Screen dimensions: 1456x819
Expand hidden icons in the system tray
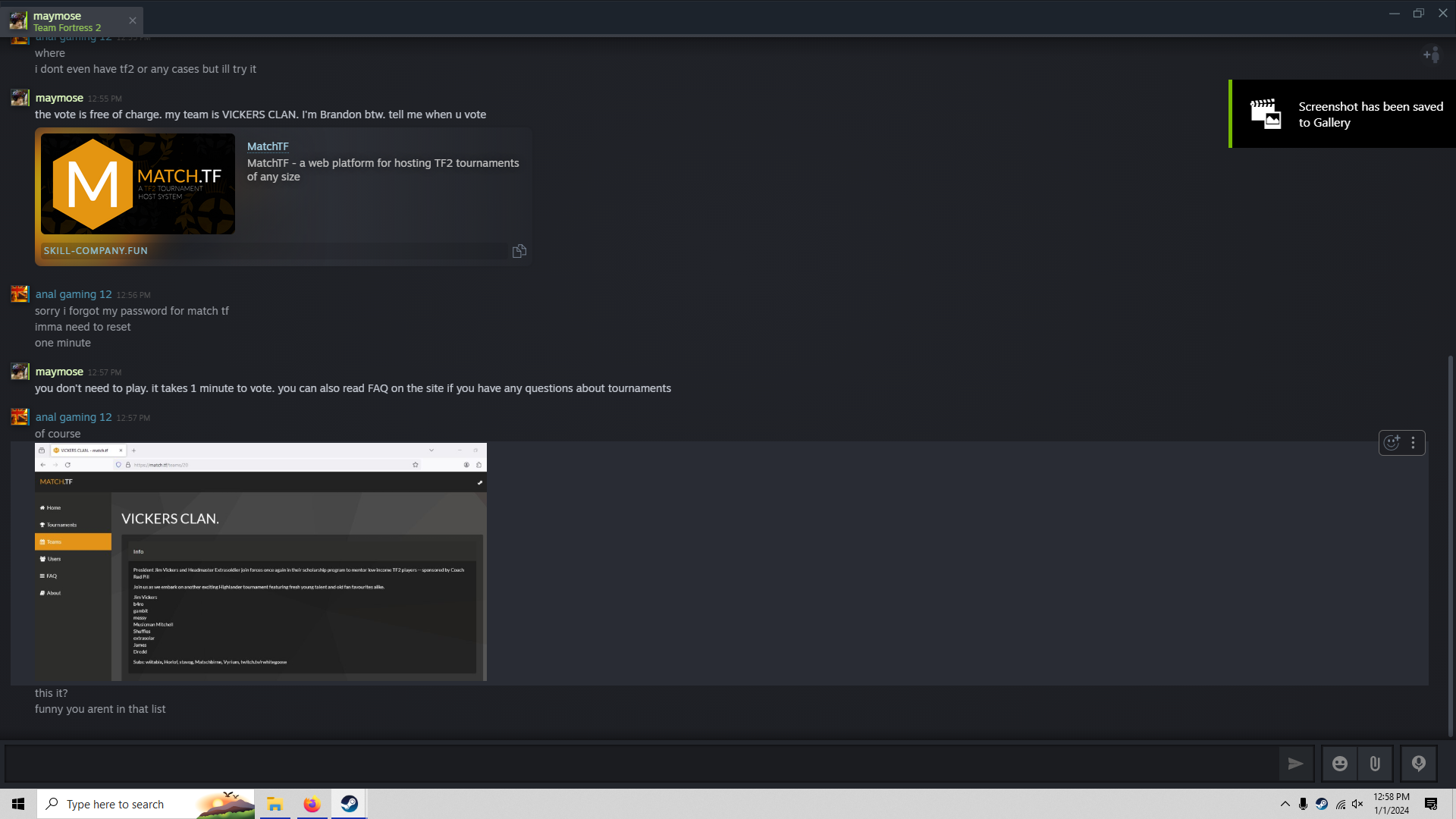1285,804
